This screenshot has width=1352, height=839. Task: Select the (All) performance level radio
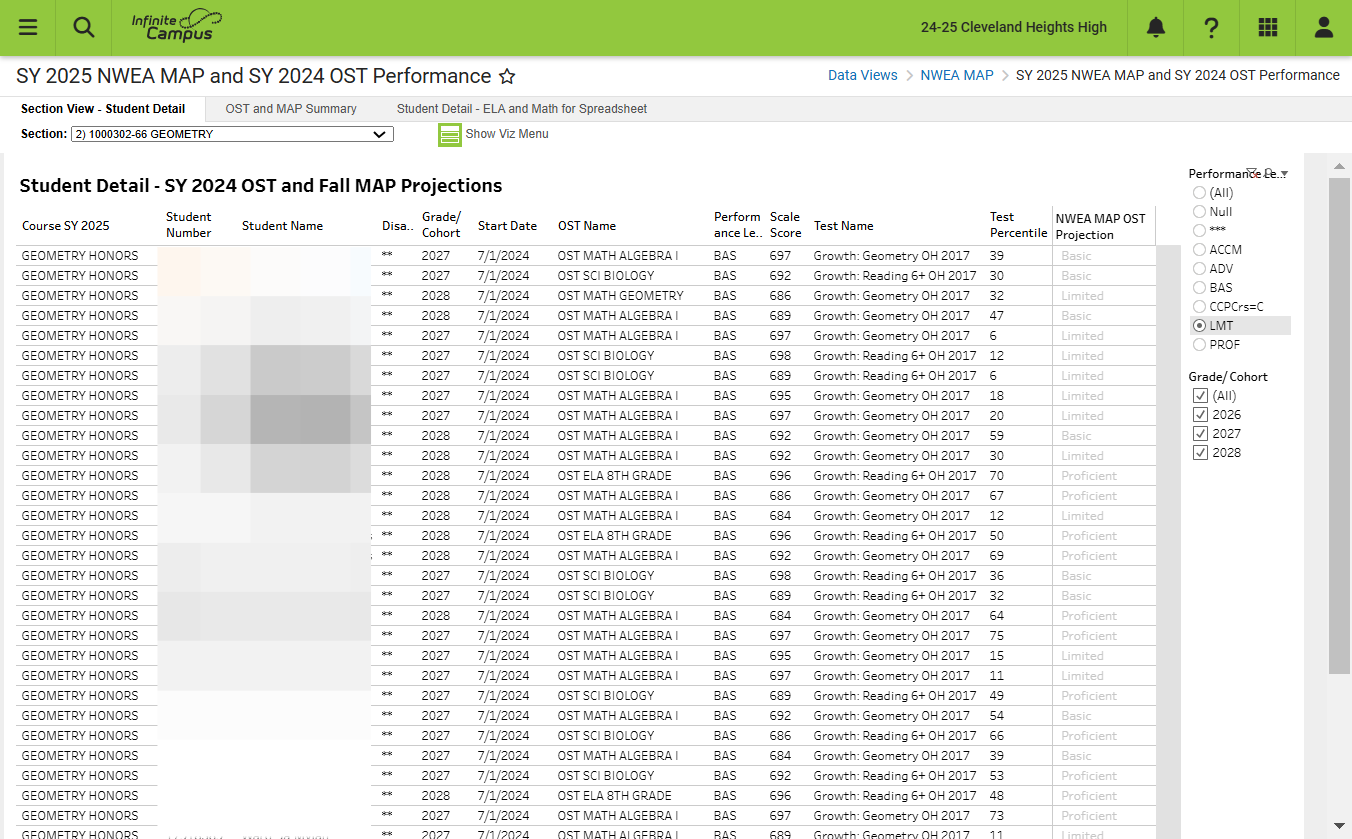click(x=1199, y=193)
